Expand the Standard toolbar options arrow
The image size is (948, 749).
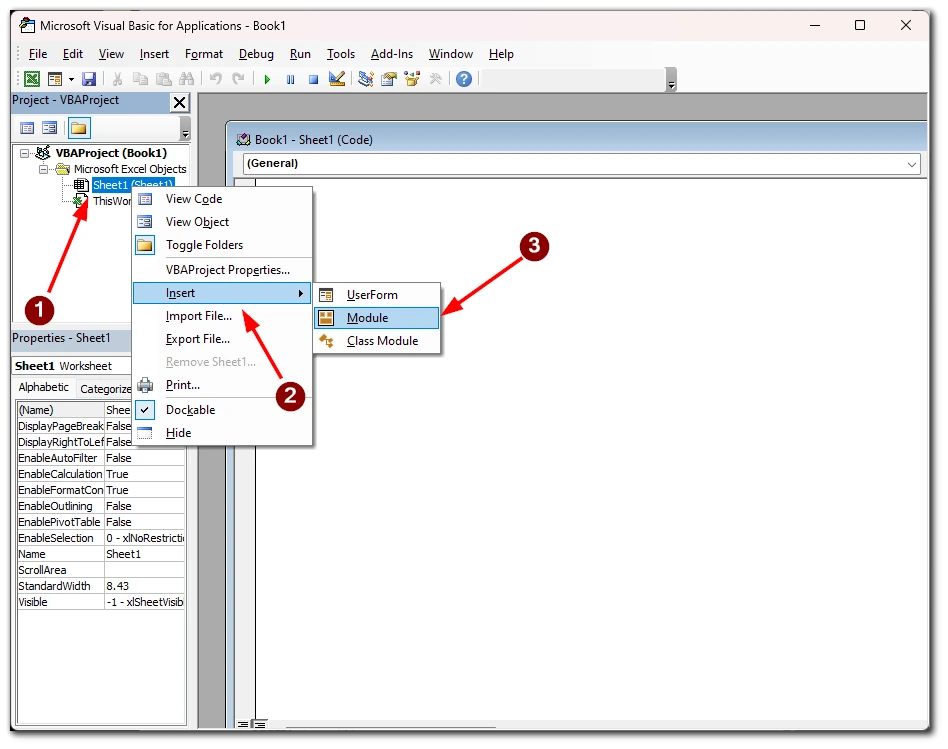coord(671,80)
